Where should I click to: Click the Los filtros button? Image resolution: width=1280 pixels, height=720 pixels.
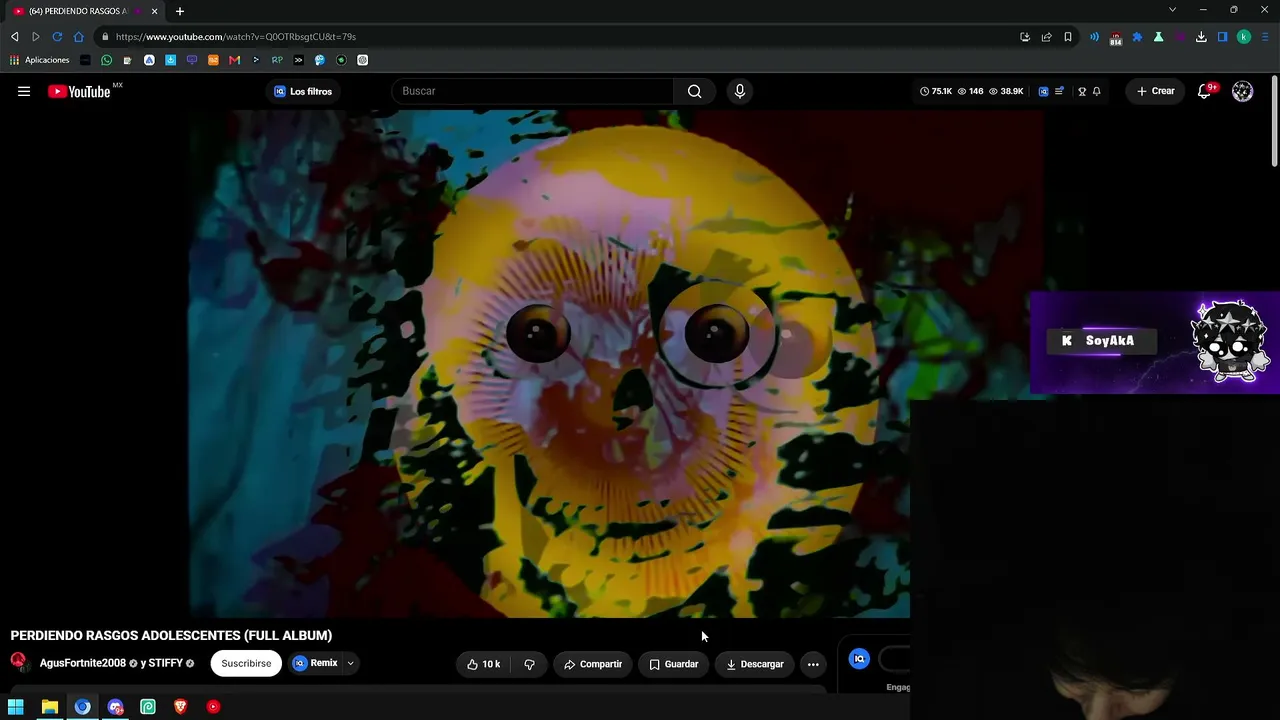(x=303, y=91)
